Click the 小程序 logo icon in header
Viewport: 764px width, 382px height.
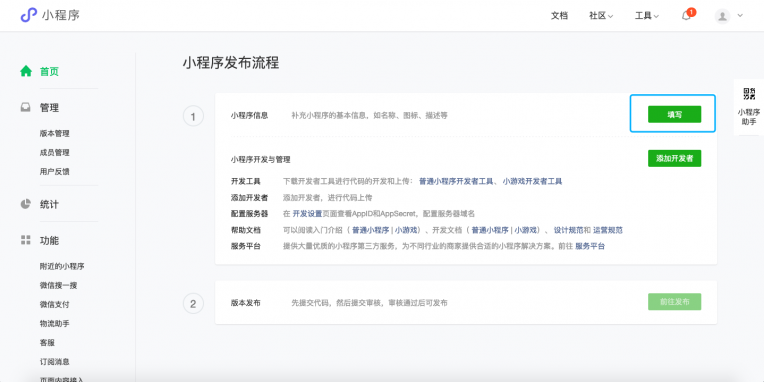[x=28, y=15]
